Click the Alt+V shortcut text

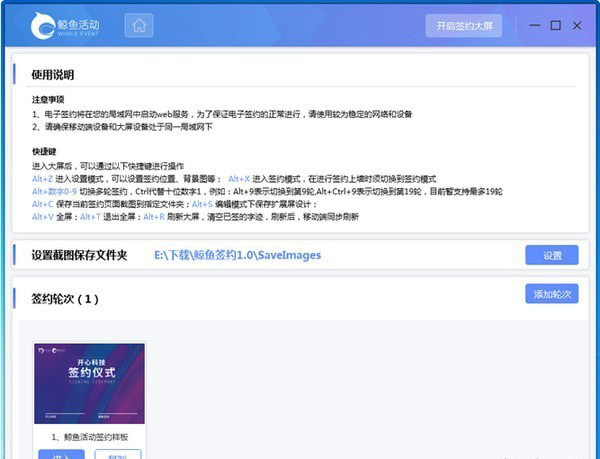pos(42,217)
